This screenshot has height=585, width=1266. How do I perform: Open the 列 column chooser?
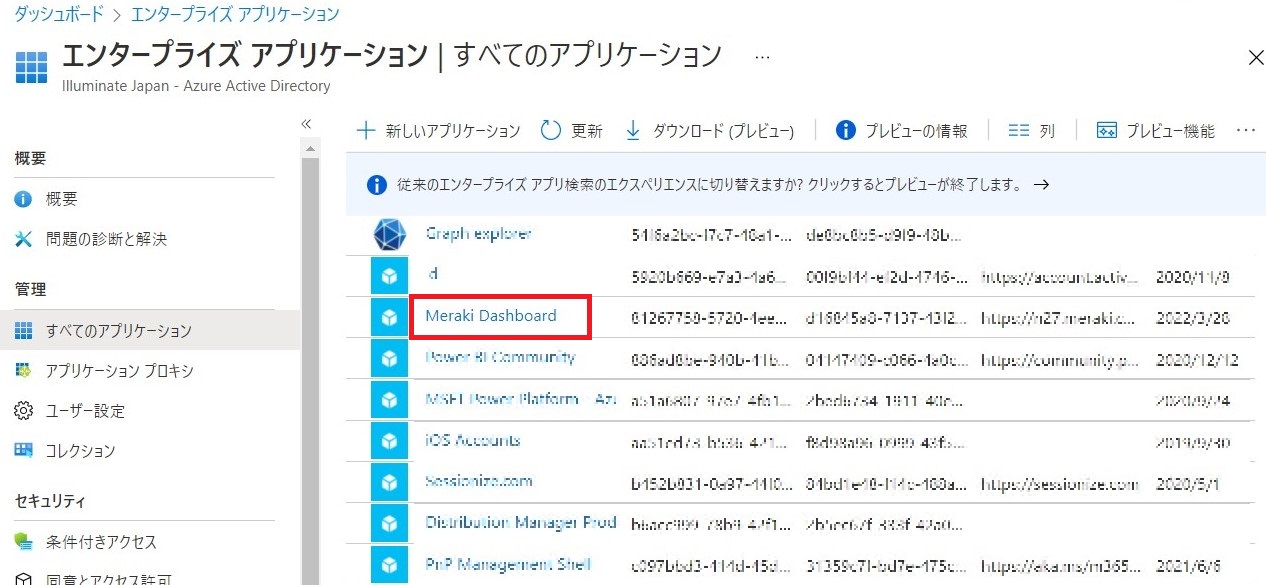point(1032,131)
